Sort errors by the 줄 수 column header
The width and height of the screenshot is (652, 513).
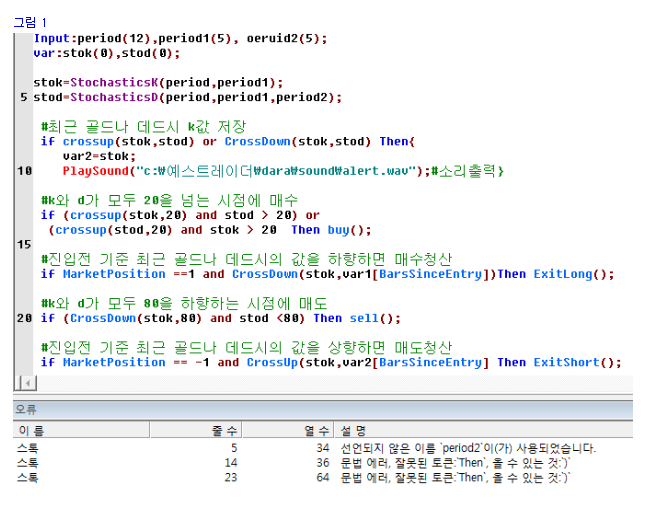[224, 430]
